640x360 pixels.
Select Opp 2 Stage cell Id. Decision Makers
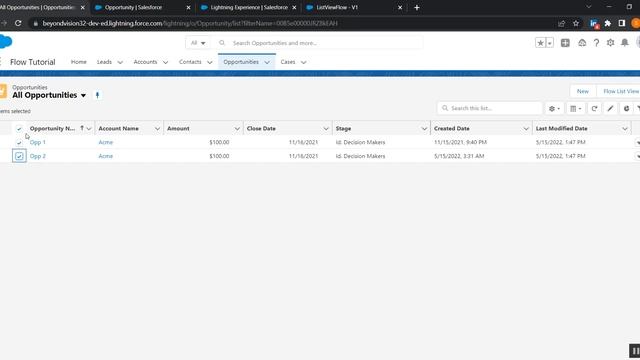pos(360,156)
